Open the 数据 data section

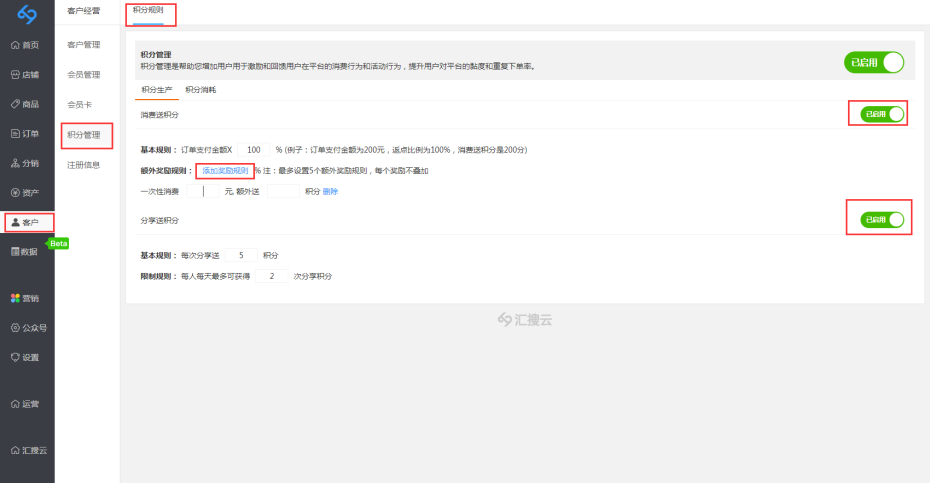(26, 251)
